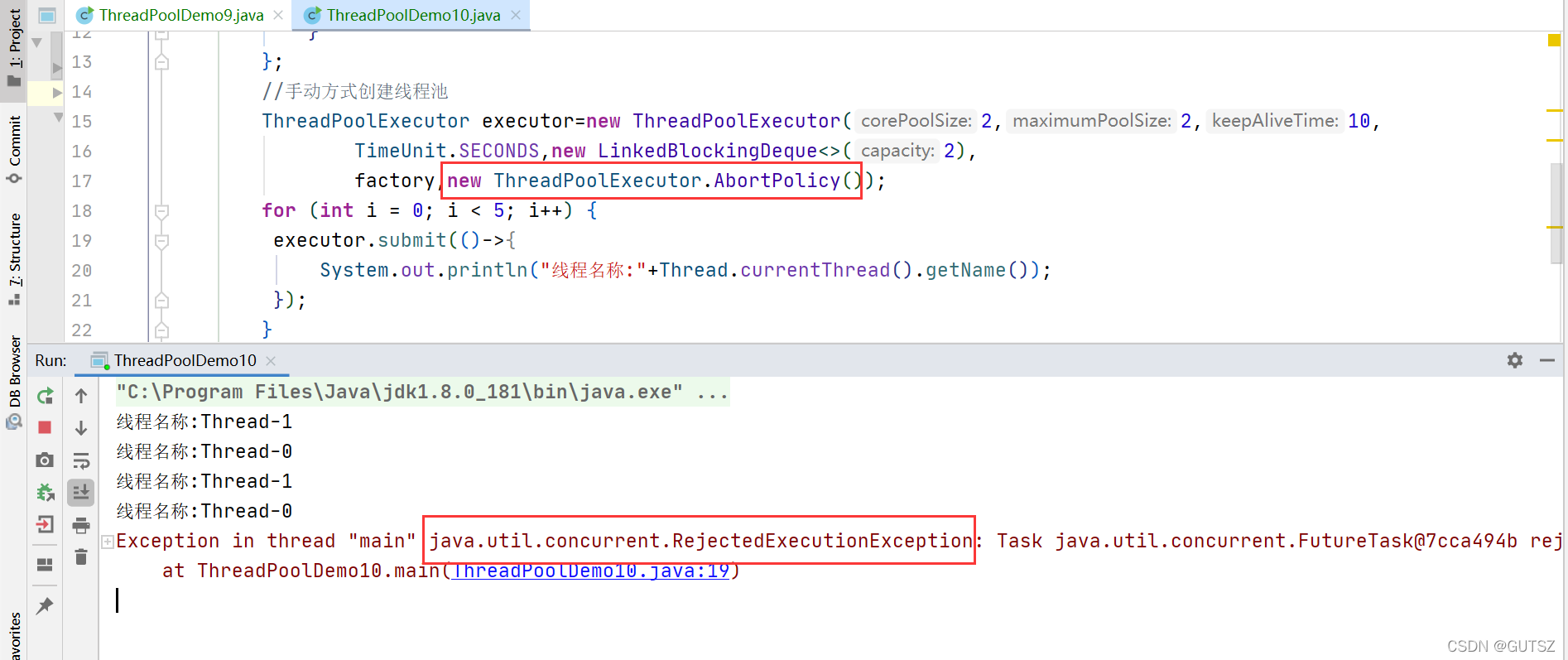Hide the Run tool window with the minus icon
This screenshot has width=1568, height=660.
(x=1547, y=360)
